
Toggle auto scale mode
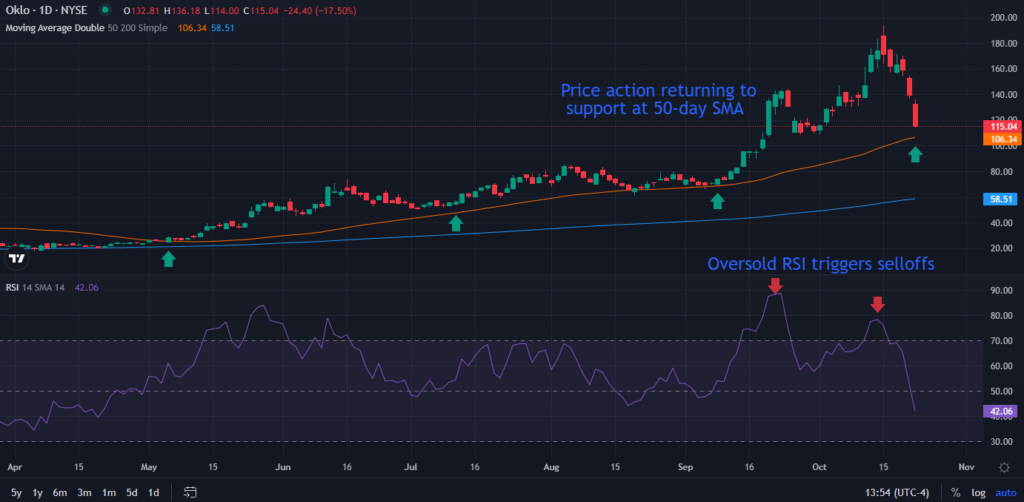click(1003, 492)
